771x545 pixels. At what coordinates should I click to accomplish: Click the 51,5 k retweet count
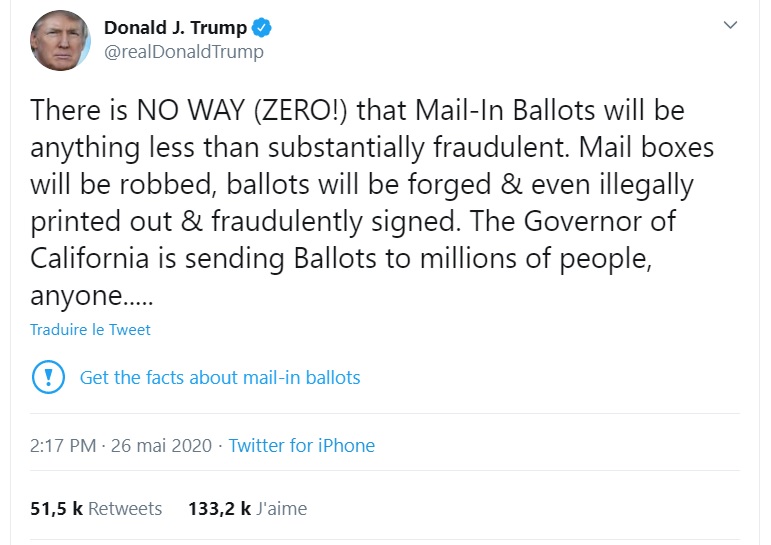click(x=56, y=508)
